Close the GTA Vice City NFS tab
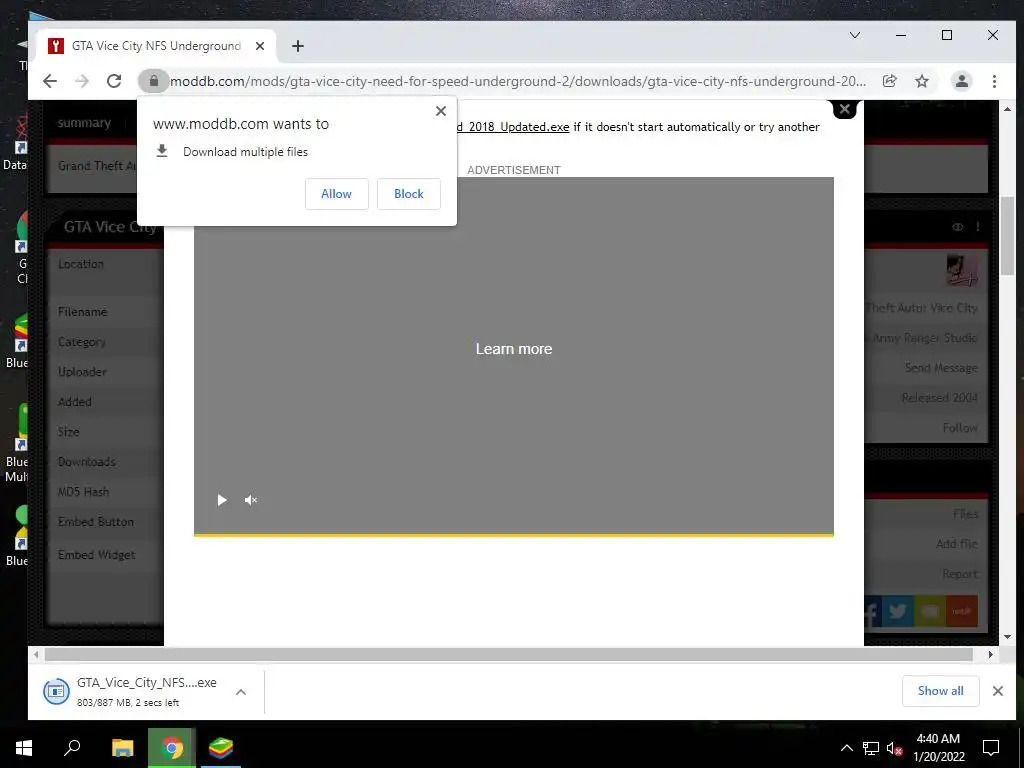Viewport: 1024px width, 768px height. pos(260,46)
